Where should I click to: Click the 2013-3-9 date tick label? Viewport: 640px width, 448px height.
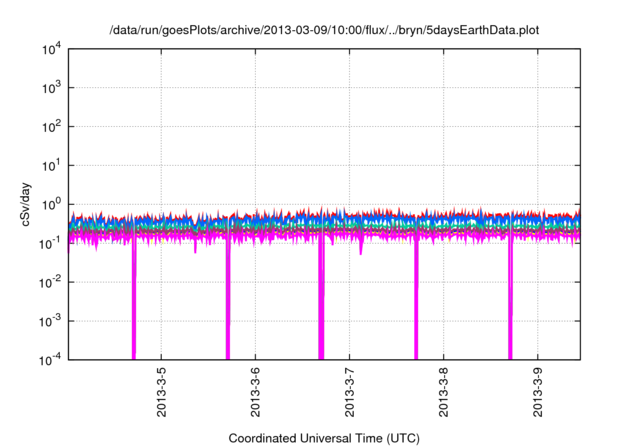click(538, 392)
